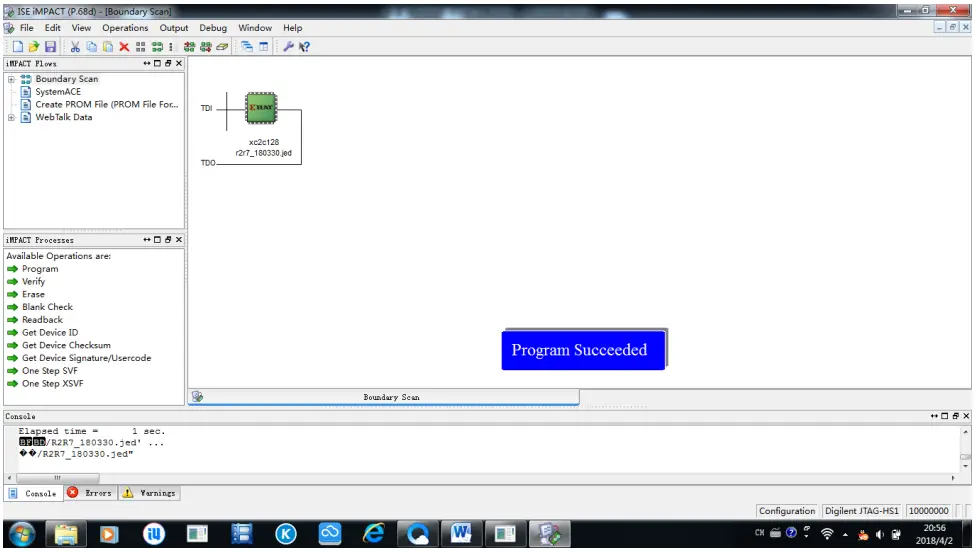
Task: Click the r2r7_180330.jed file label
Action: click(263, 153)
